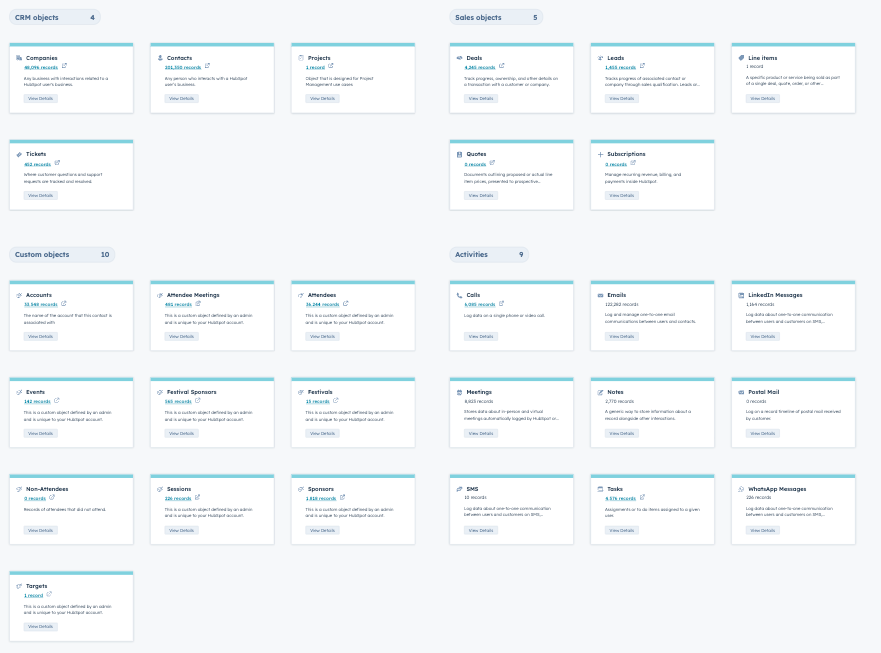Click the Calls phone icon
Image resolution: width=881 pixels, height=653 pixels.
460,296
